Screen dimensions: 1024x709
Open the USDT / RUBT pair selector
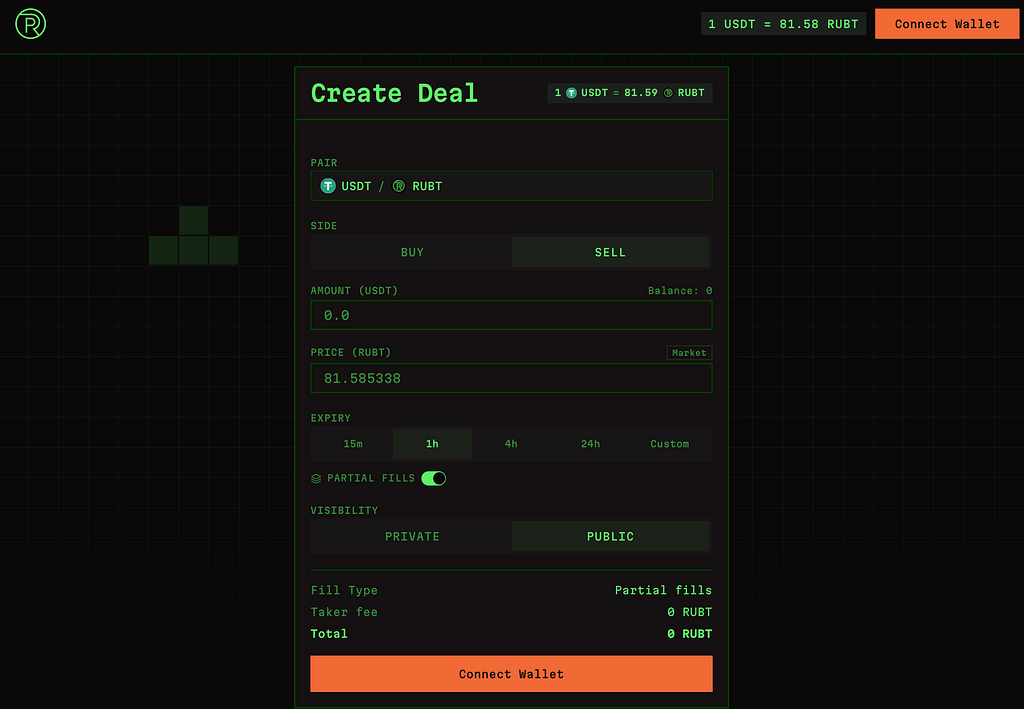click(x=511, y=186)
